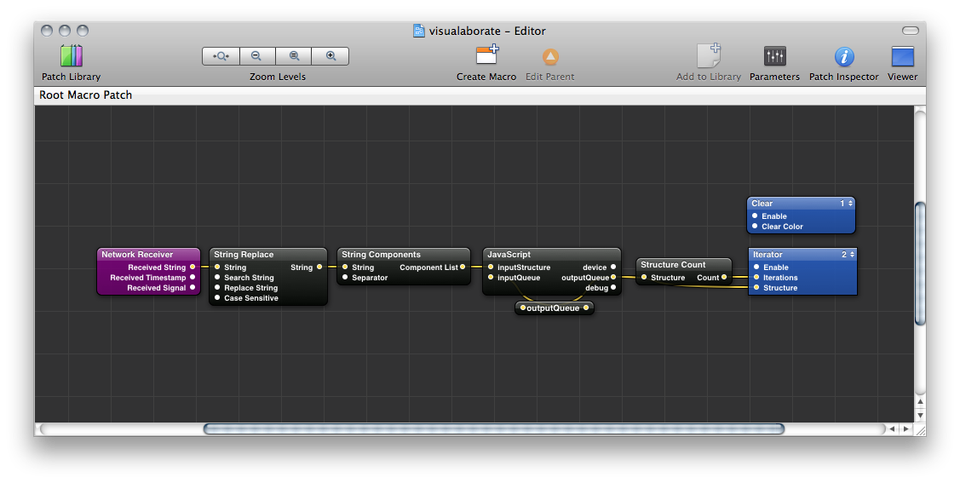The height and width of the screenshot is (483, 960).
Task: Select the Clear patch title
Action: 762,203
